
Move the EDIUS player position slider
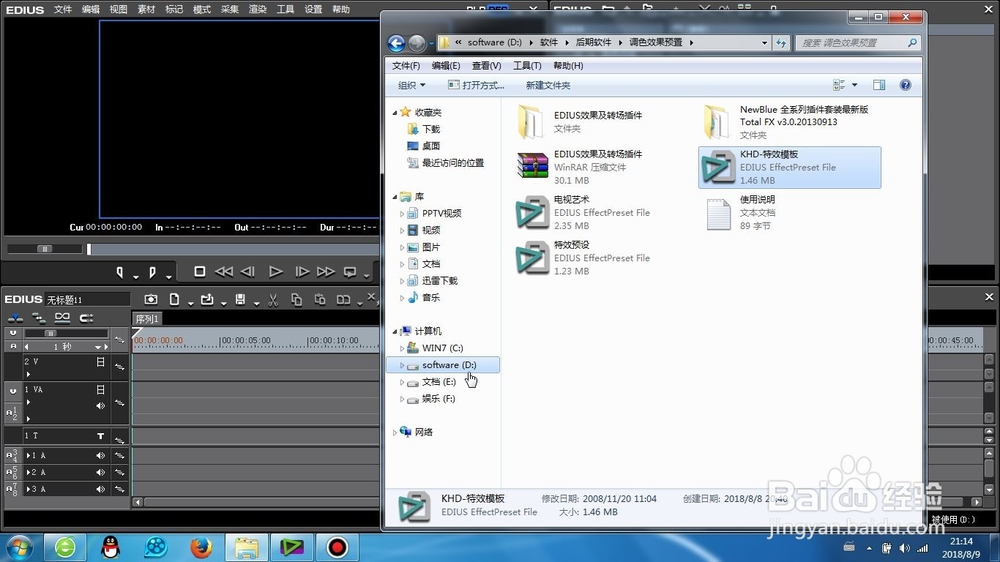pyautogui.click(x=89, y=249)
